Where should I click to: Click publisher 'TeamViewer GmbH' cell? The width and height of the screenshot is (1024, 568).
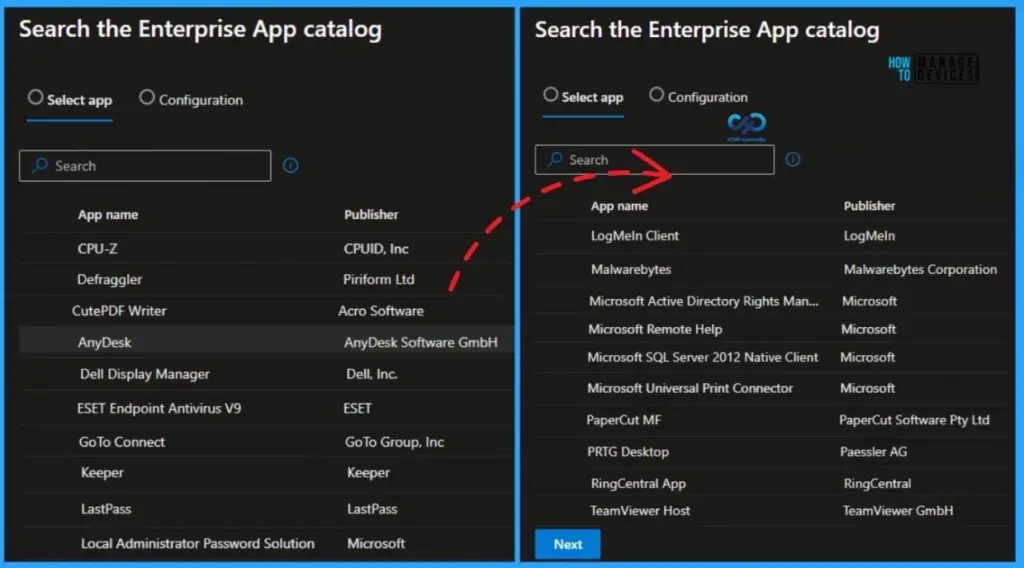[x=897, y=511]
